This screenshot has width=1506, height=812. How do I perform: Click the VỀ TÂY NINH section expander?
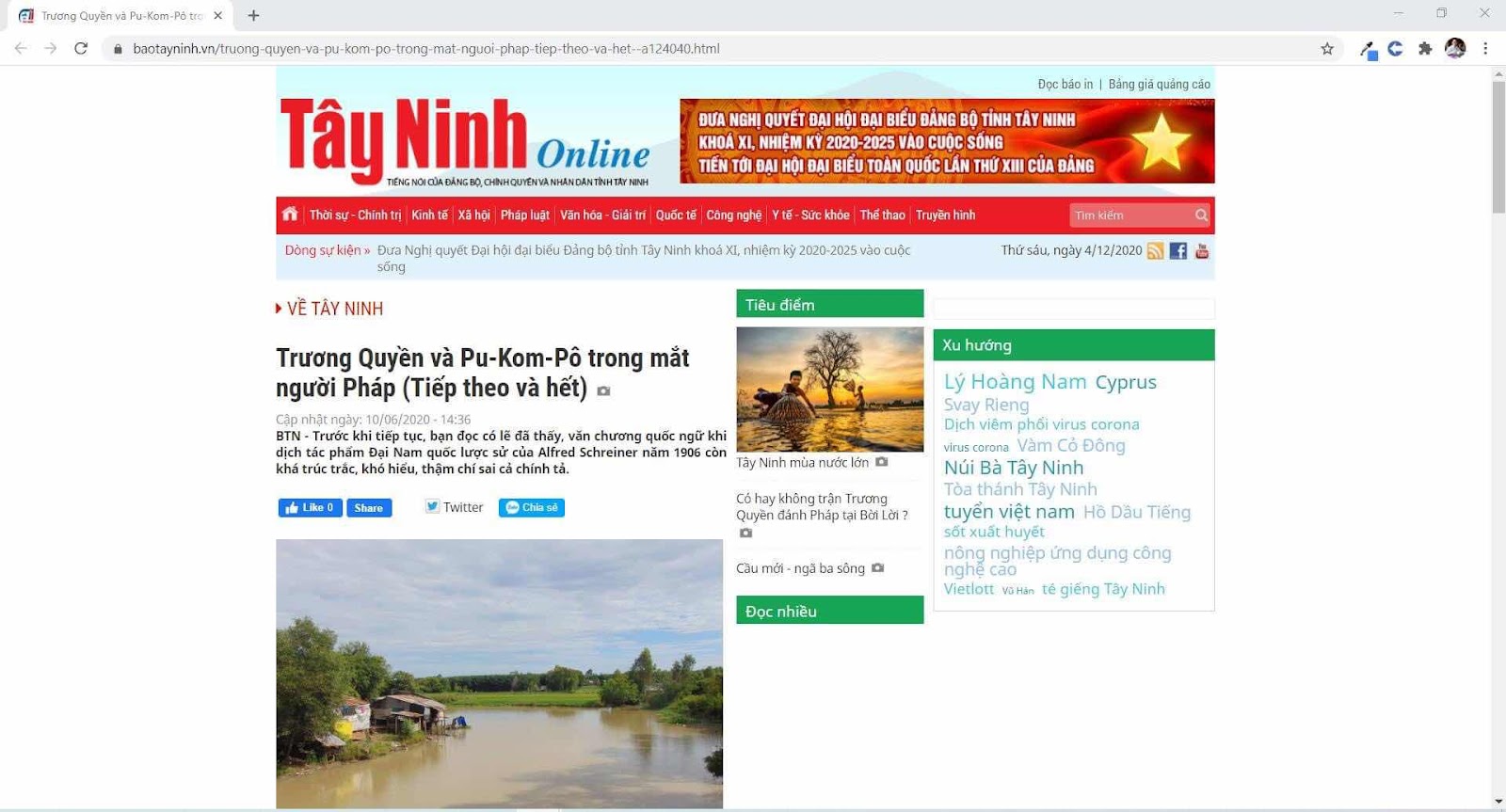279,309
